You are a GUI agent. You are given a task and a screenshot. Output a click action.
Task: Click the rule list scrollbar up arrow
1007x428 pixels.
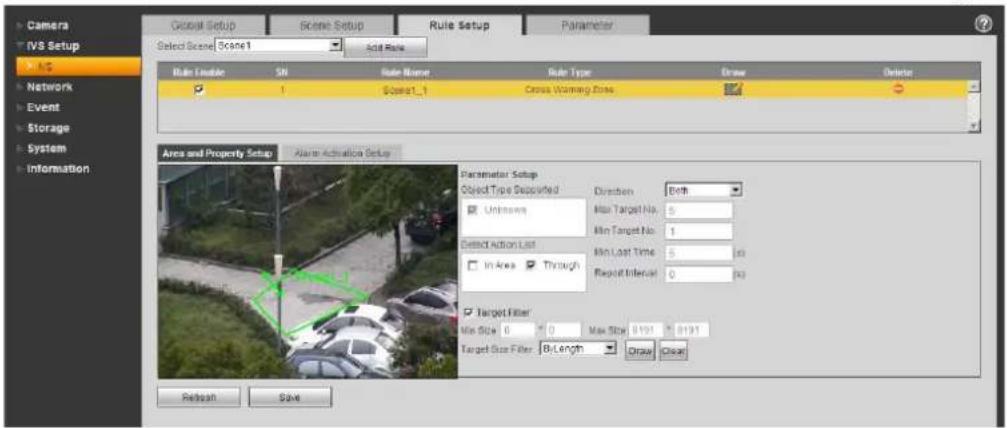[974, 86]
